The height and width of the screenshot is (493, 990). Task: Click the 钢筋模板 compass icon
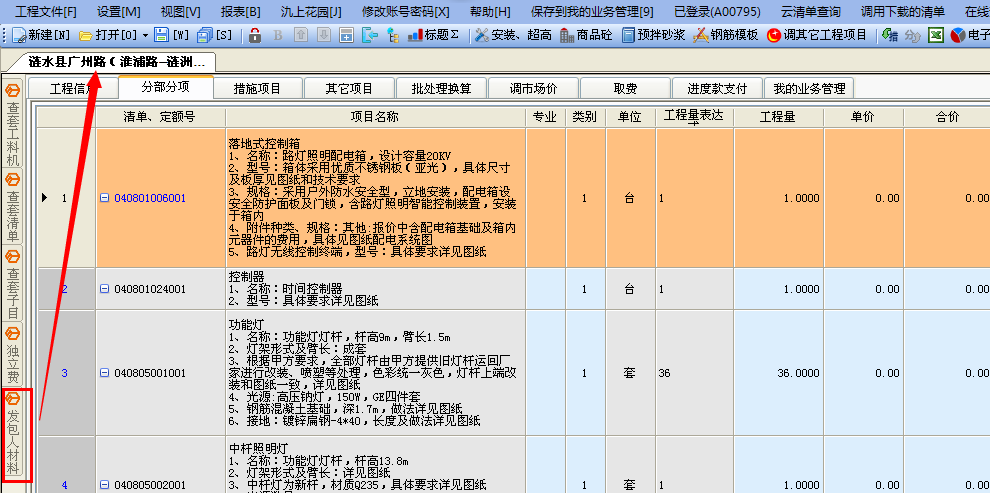point(701,35)
